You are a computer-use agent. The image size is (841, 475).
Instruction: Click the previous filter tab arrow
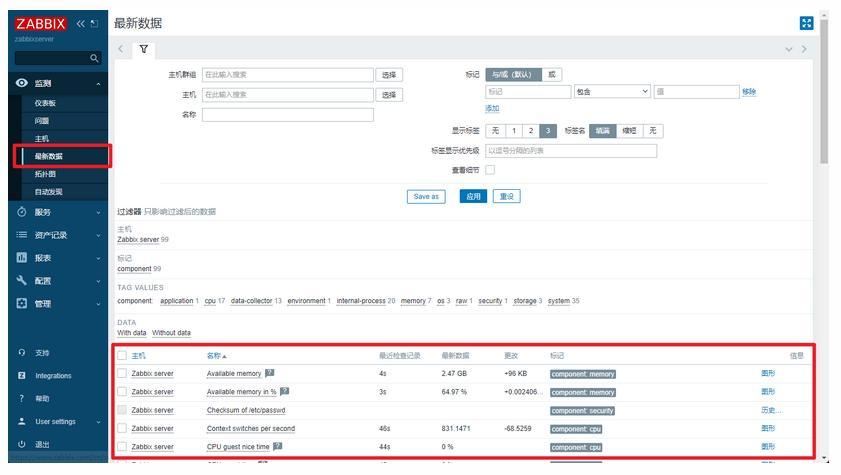click(x=121, y=49)
